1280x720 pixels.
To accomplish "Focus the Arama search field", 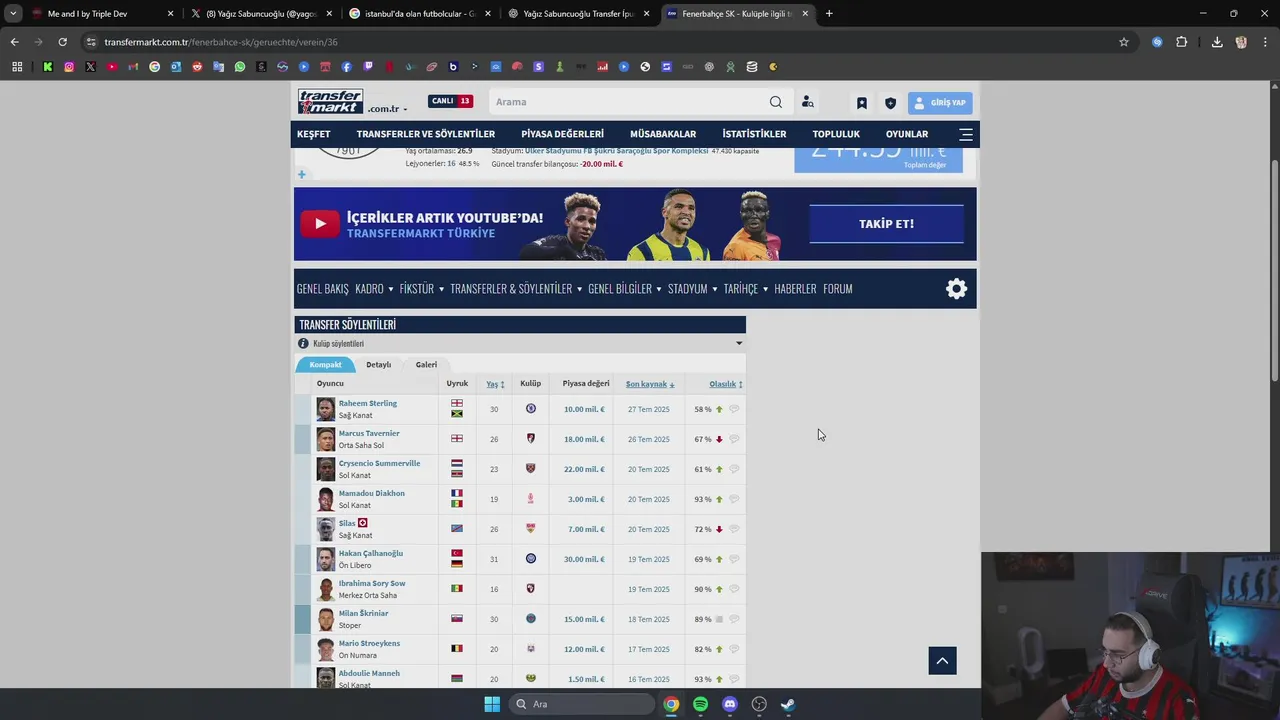I will (628, 102).
